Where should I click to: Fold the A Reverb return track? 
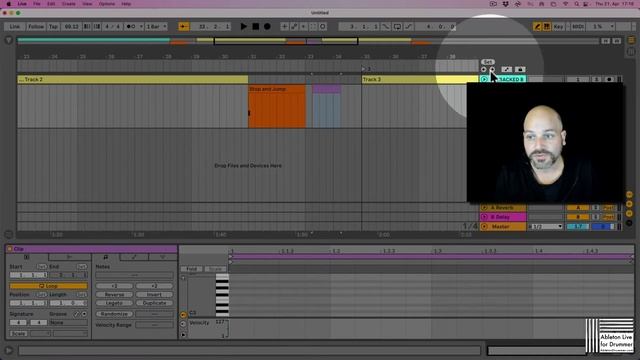click(x=484, y=208)
